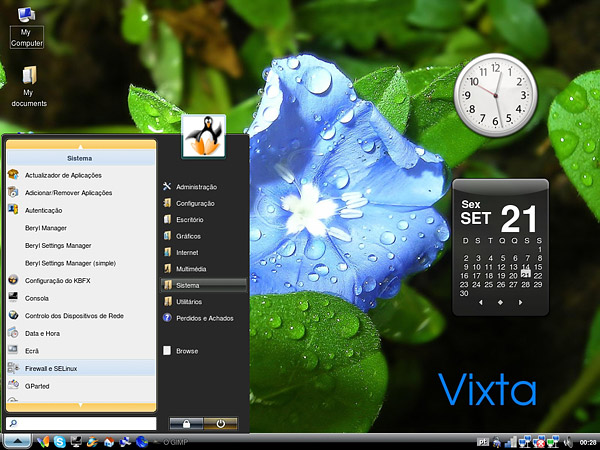Open Autenticação from Sistema list
This screenshot has height=450, width=600.
(x=81, y=210)
